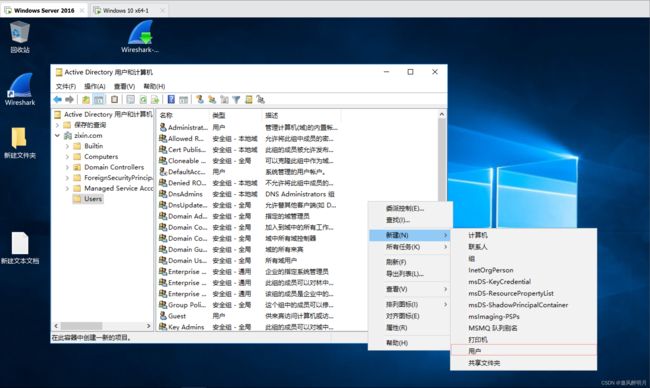Click the Create new organizational unit icon
The image size is (650, 388).
224,99
